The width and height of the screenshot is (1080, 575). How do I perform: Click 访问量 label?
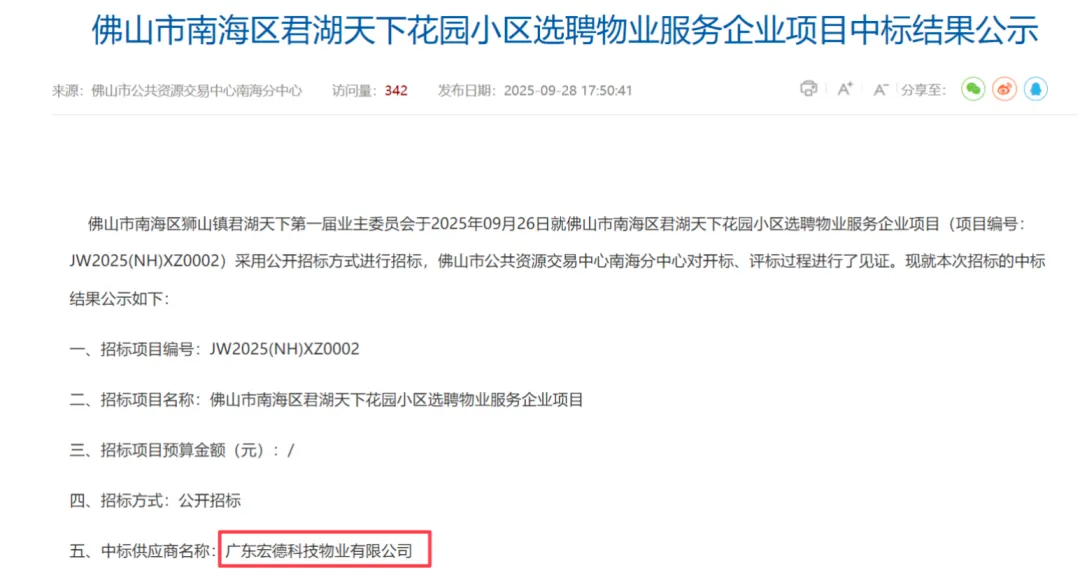[355, 90]
